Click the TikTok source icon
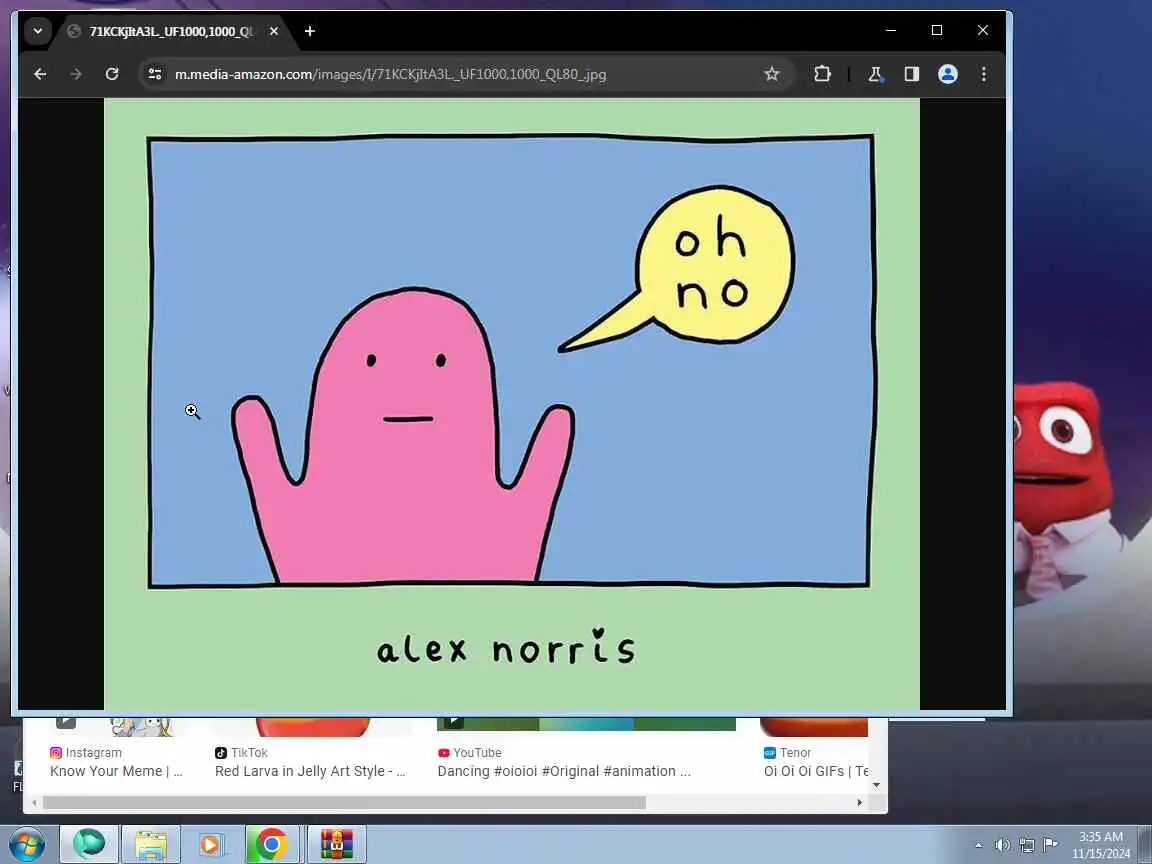This screenshot has width=1152, height=864. pos(220,752)
